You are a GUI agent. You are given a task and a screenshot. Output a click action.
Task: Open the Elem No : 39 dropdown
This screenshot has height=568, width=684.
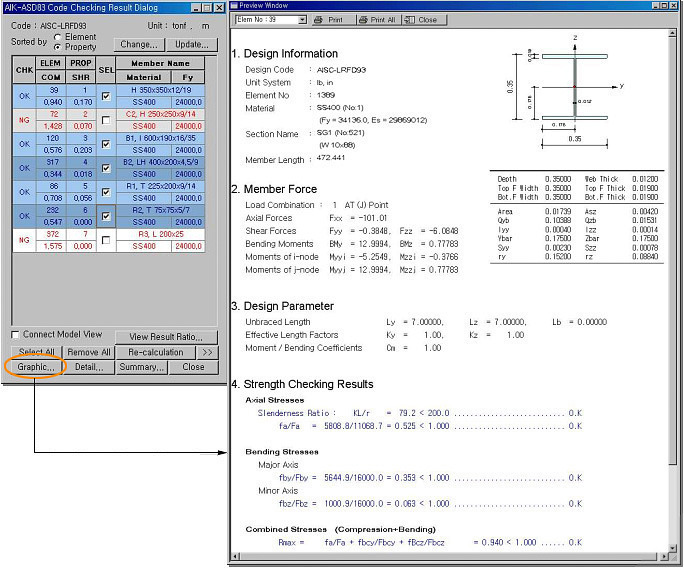pos(302,20)
